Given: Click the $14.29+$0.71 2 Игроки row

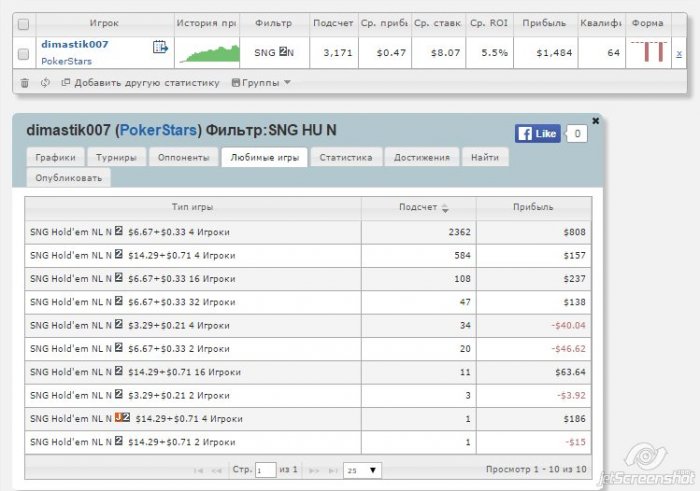Looking at the screenshot, I should click(308, 442).
